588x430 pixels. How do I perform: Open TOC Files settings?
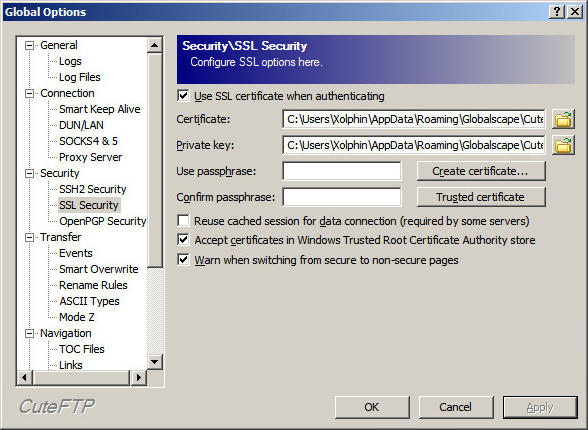[82, 349]
